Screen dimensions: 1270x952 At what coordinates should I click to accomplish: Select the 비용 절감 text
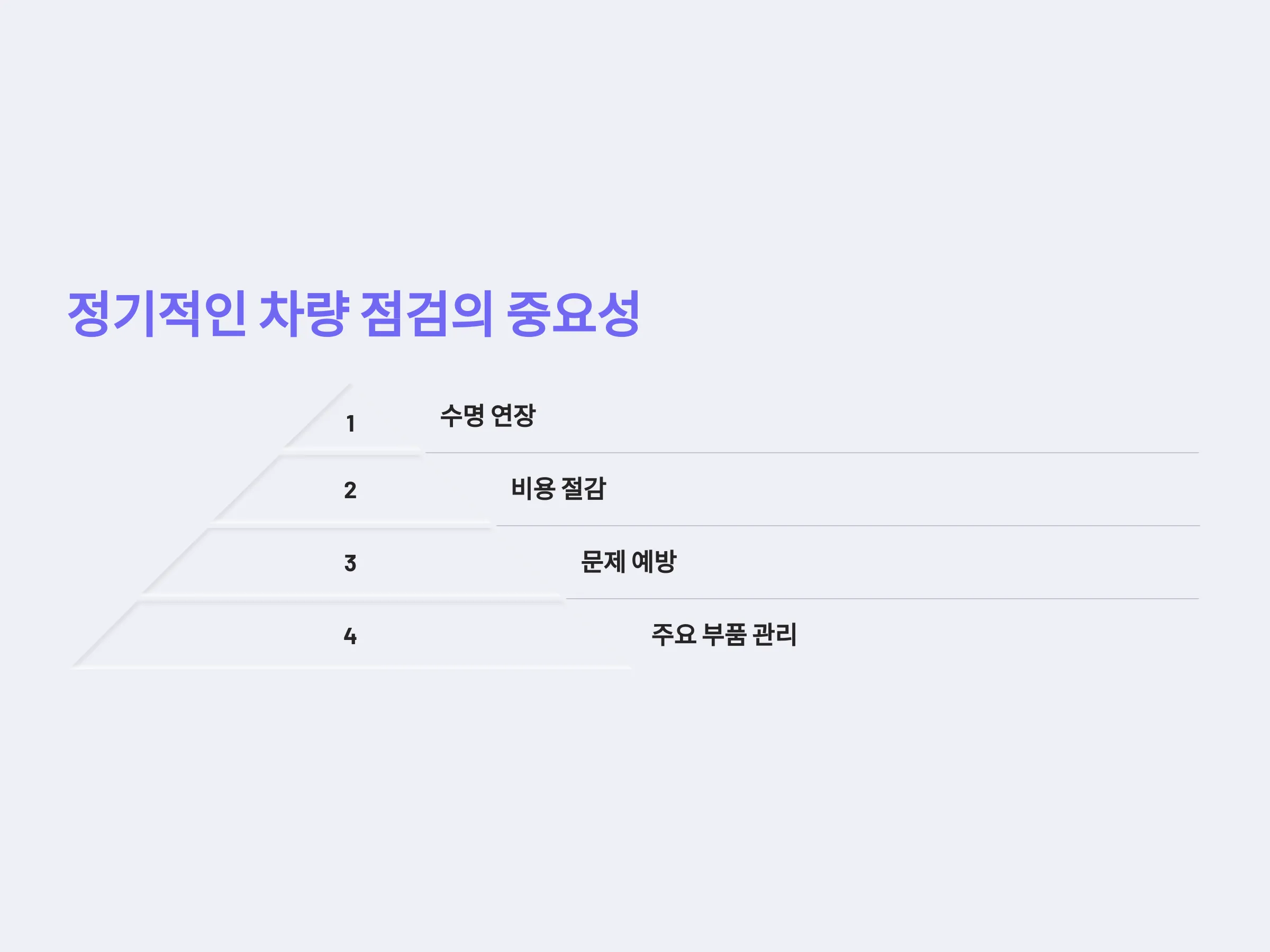(558, 488)
